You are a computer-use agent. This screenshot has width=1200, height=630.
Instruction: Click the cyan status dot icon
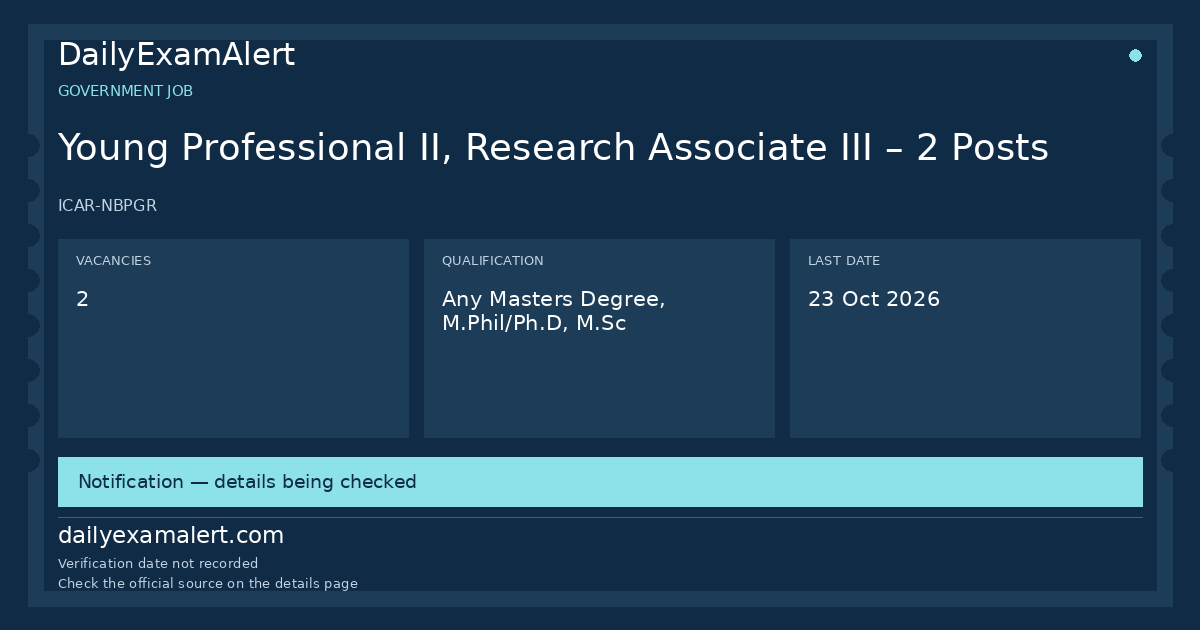(x=1135, y=56)
